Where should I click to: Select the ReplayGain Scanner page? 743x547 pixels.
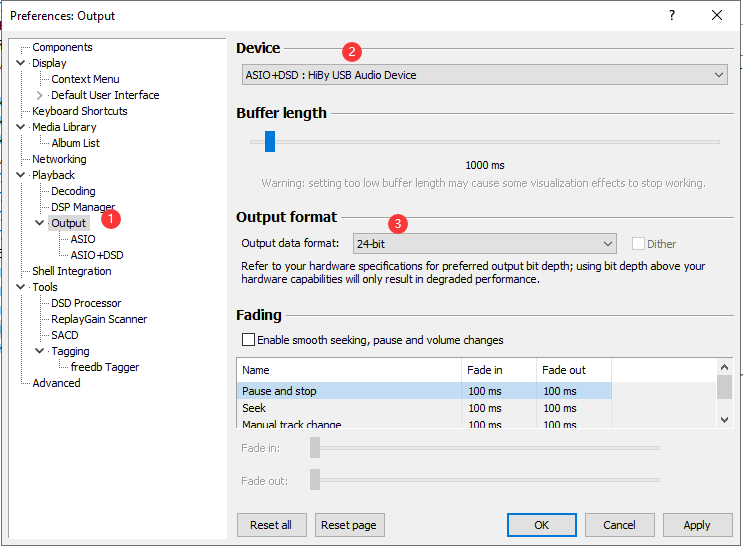[99, 319]
